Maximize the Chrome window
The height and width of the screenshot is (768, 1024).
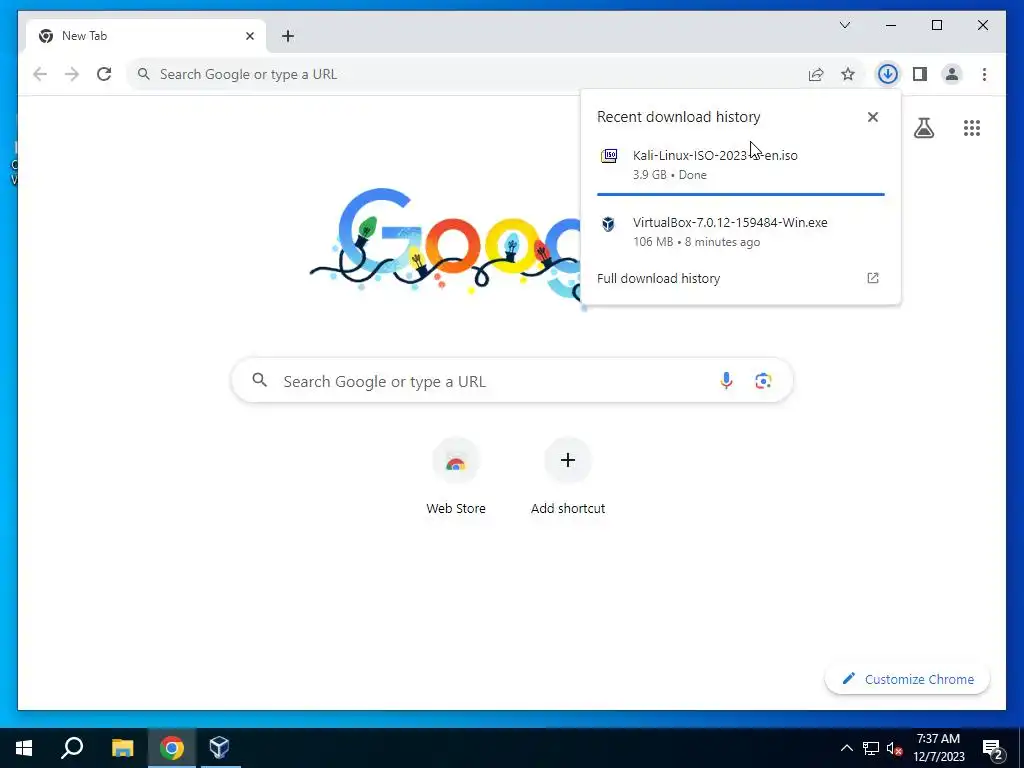tap(936, 25)
